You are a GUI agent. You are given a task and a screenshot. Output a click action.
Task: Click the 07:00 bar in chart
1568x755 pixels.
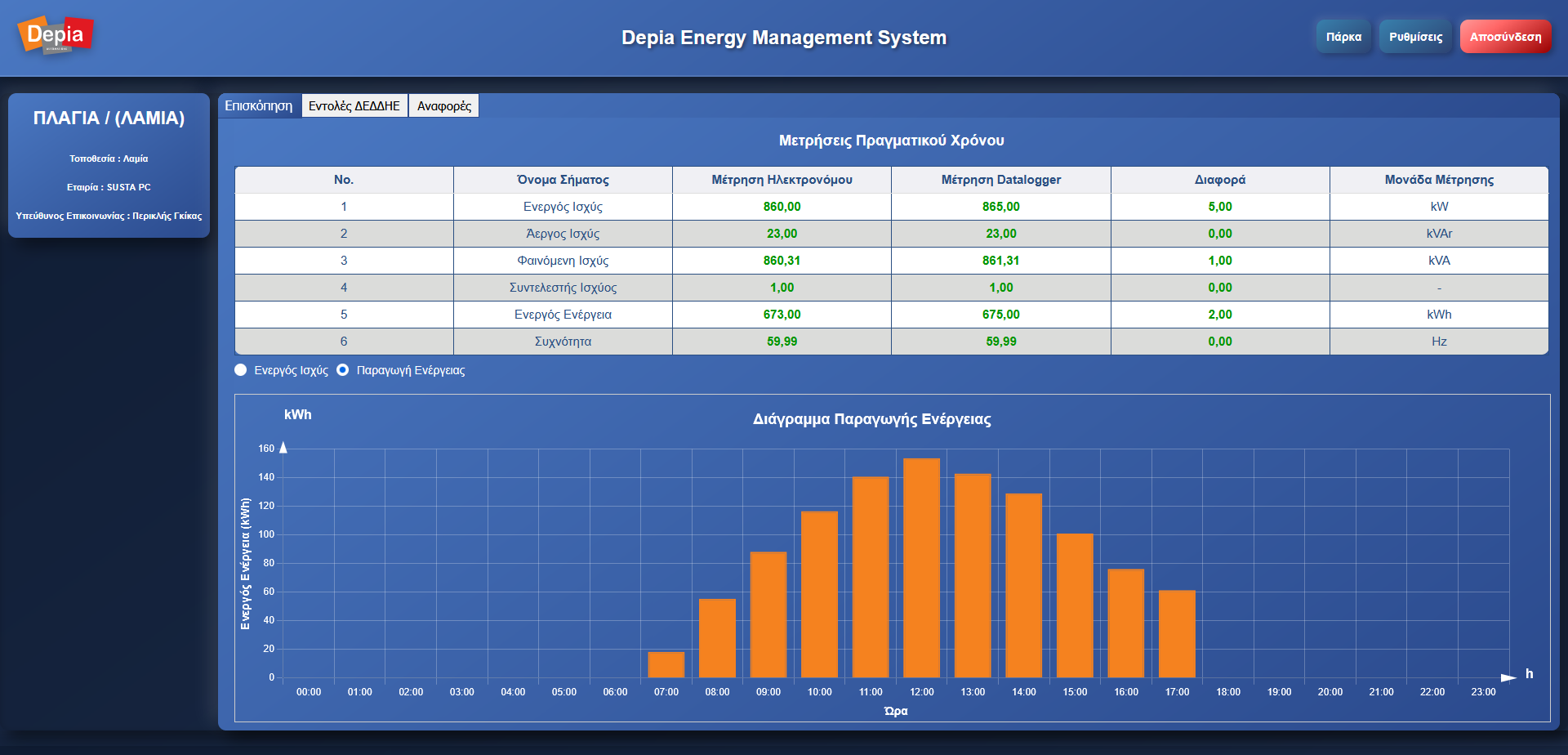coord(666,664)
